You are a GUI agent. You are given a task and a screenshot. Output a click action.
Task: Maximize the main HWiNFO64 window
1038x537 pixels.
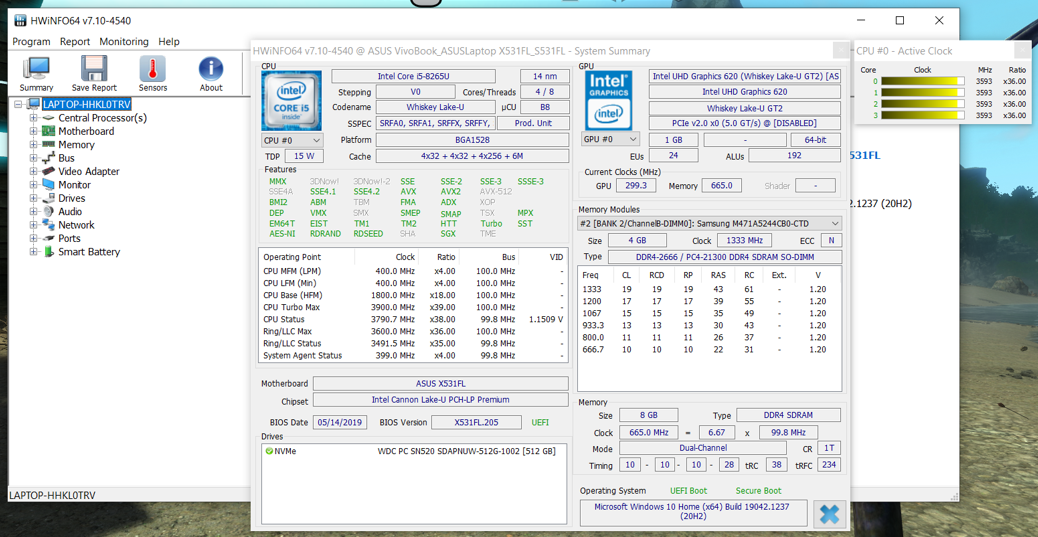coord(900,21)
